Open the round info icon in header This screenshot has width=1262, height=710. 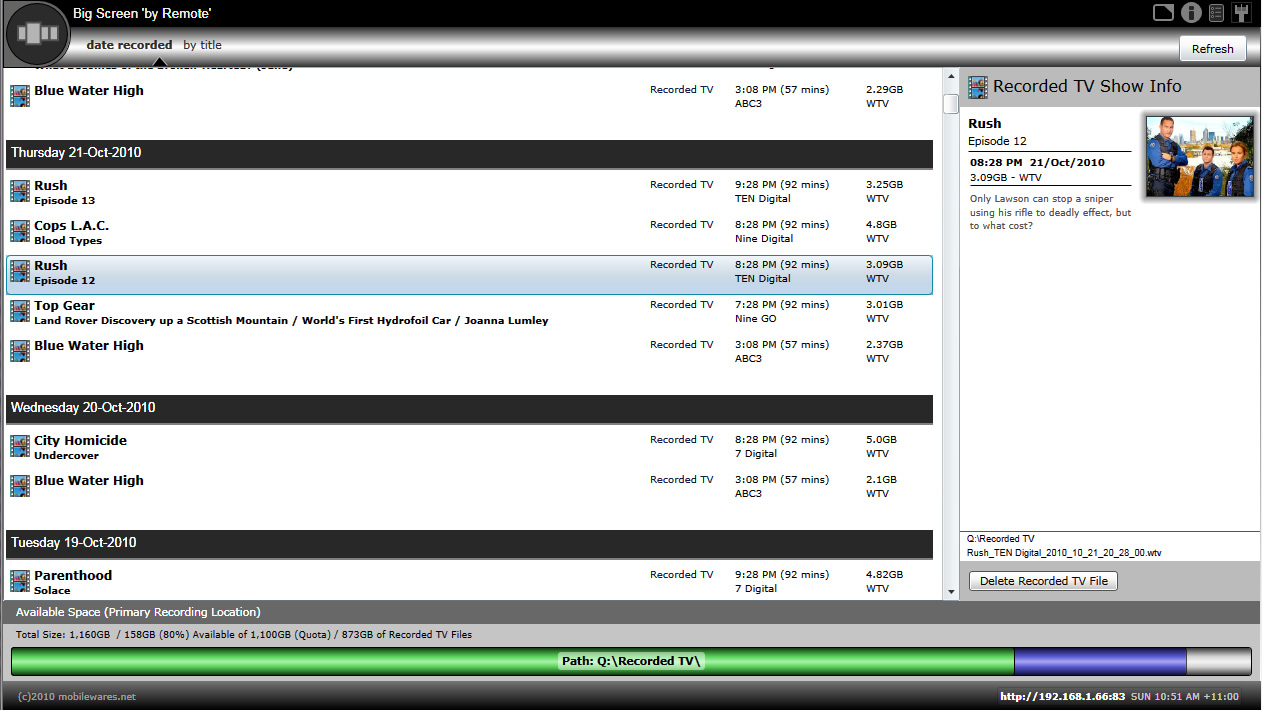point(1191,12)
